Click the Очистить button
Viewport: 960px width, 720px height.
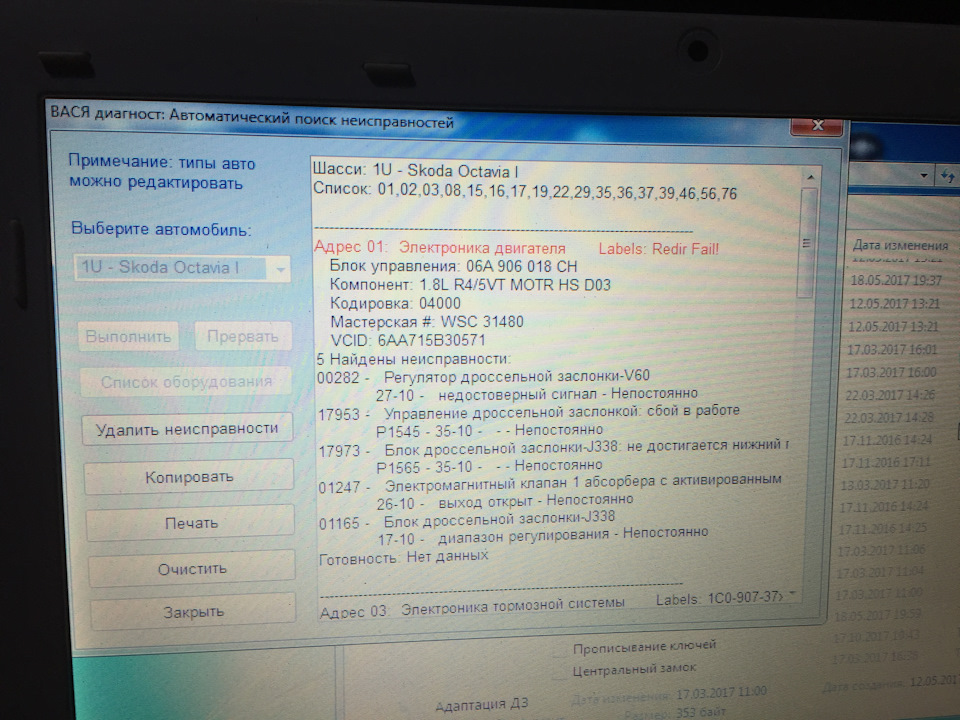point(192,569)
